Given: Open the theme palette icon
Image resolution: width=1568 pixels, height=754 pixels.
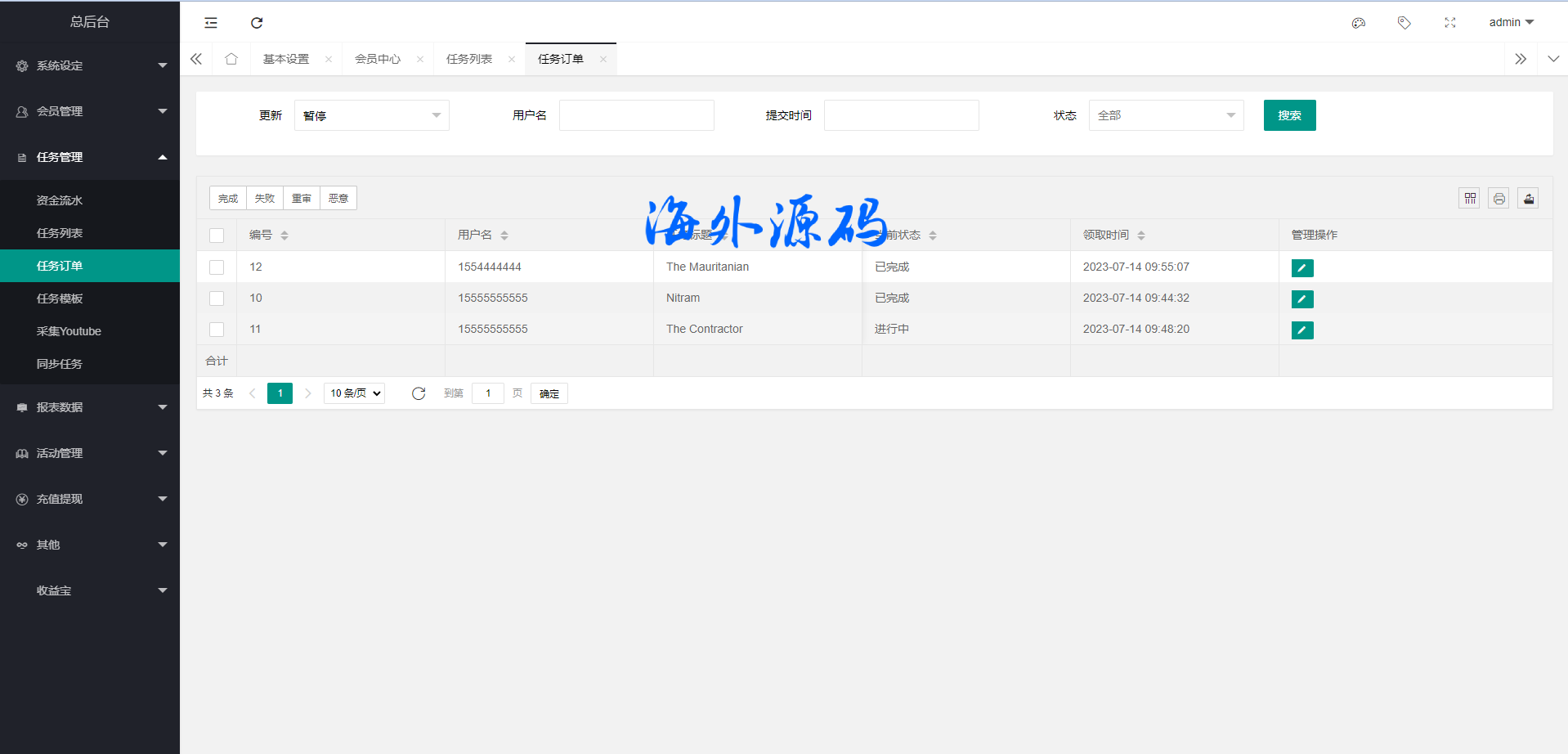Looking at the screenshot, I should [1359, 23].
